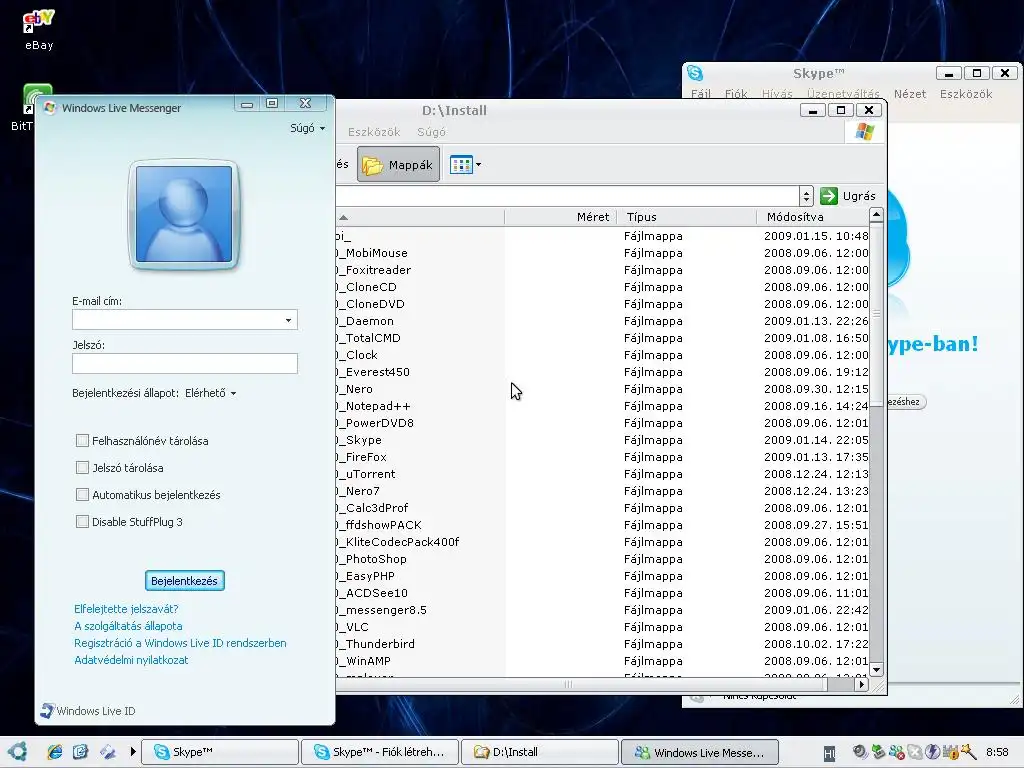The height and width of the screenshot is (768, 1024).
Task: Toggle the Mappák folders pane button
Action: (x=398, y=165)
